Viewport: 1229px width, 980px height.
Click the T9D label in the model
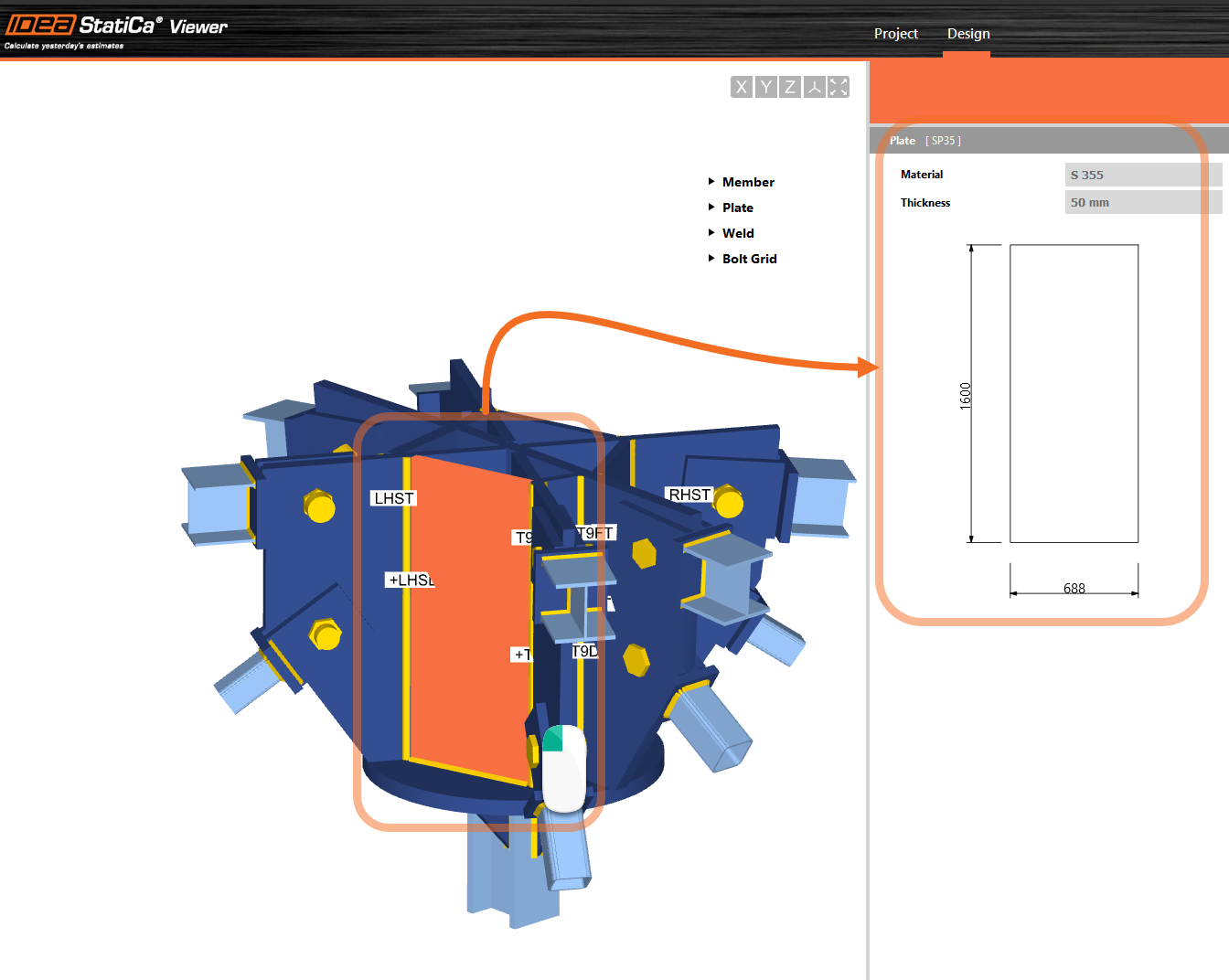[x=585, y=651]
